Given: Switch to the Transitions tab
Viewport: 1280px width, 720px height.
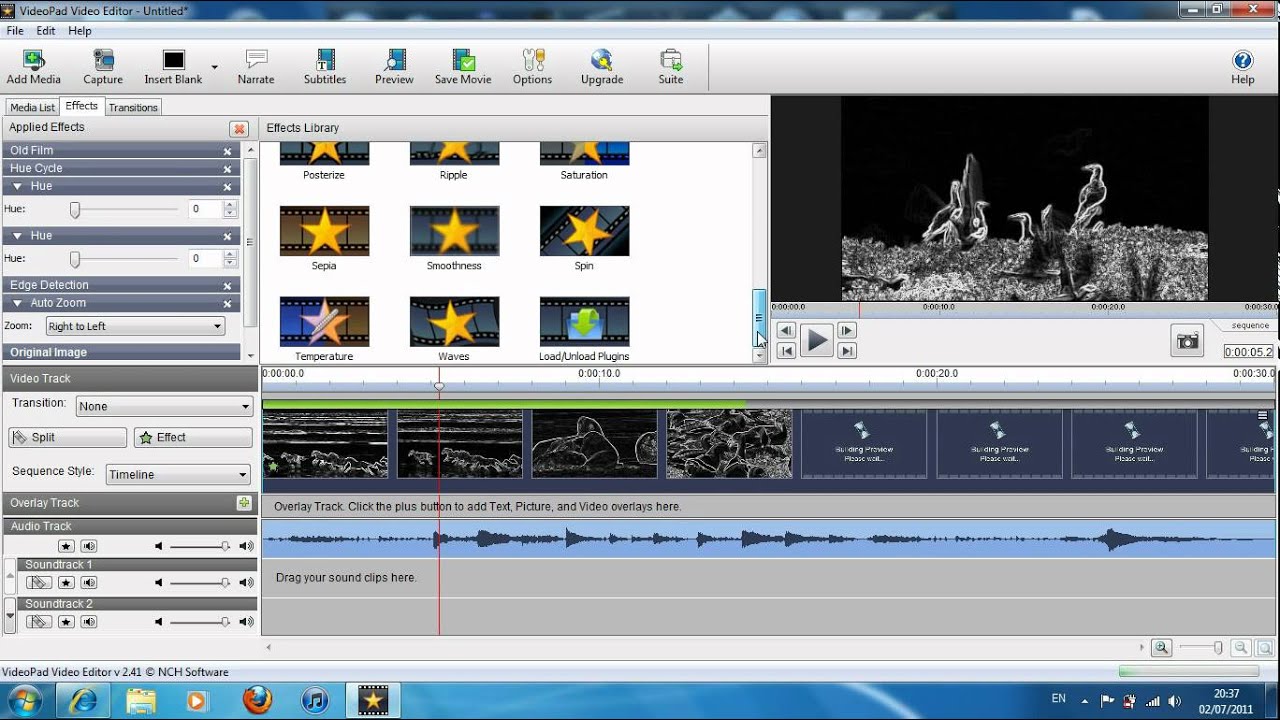Looking at the screenshot, I should [133, 107].
